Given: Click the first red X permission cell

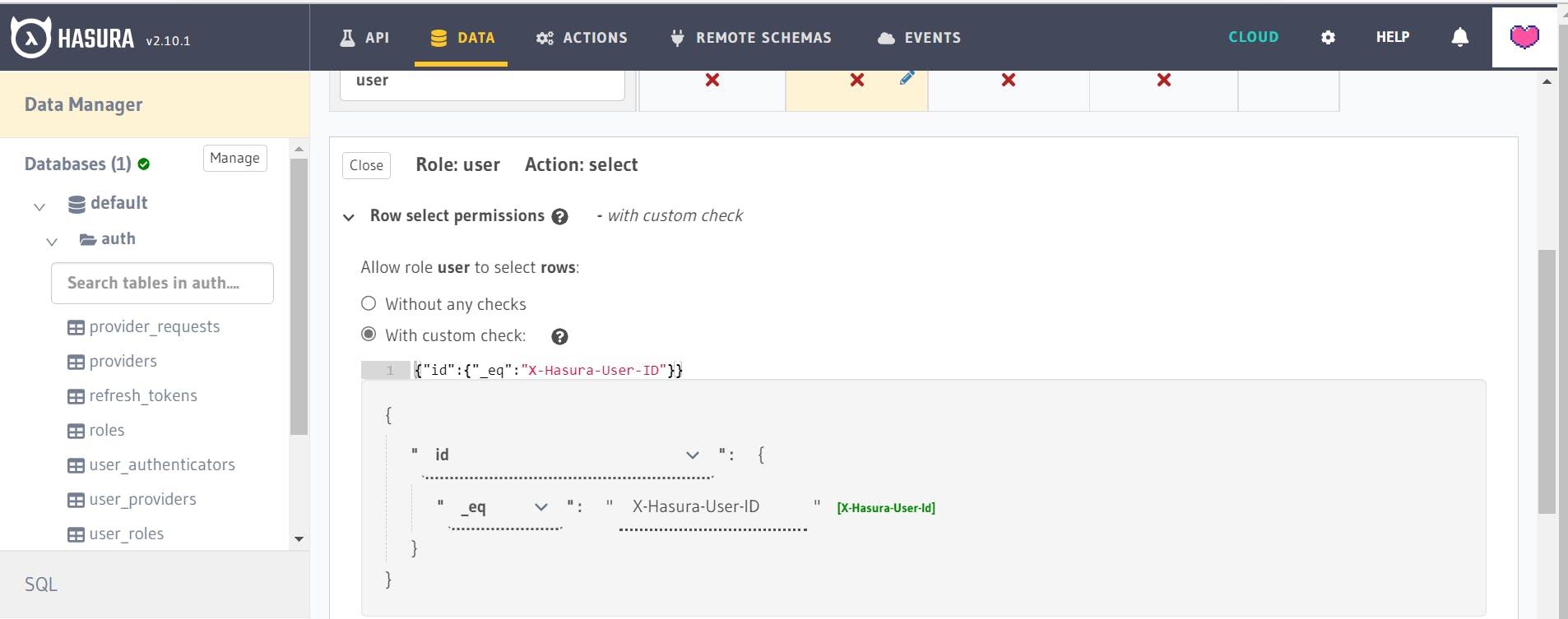Looking at the screenshot, I should point(712,80).
